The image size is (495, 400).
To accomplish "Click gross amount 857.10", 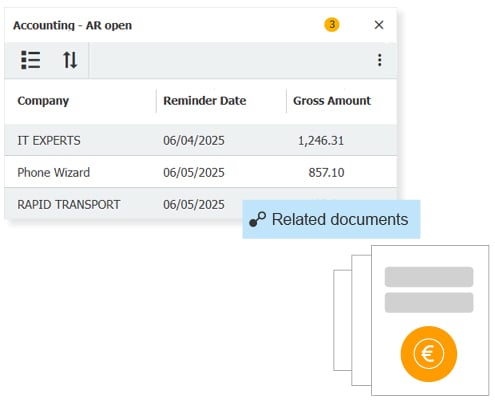I will pyautogui.click(x=326, y=172).
